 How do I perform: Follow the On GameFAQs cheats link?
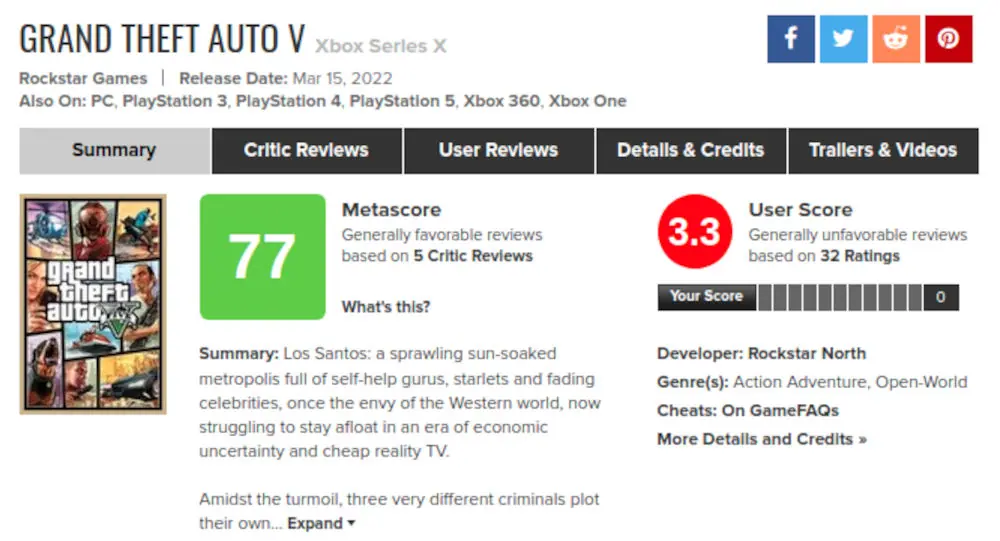tap(780, 411)
